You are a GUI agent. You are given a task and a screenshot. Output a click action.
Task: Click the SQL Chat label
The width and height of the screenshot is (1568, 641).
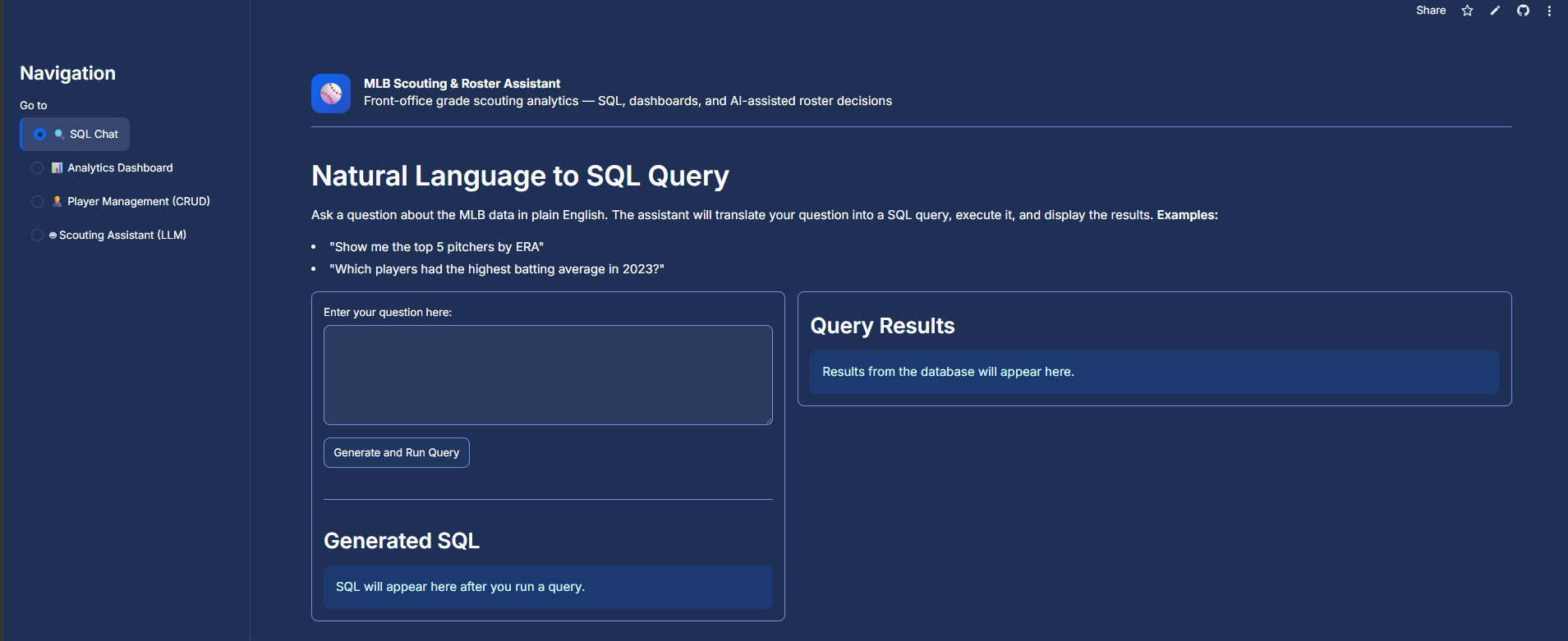click(94, 134)
